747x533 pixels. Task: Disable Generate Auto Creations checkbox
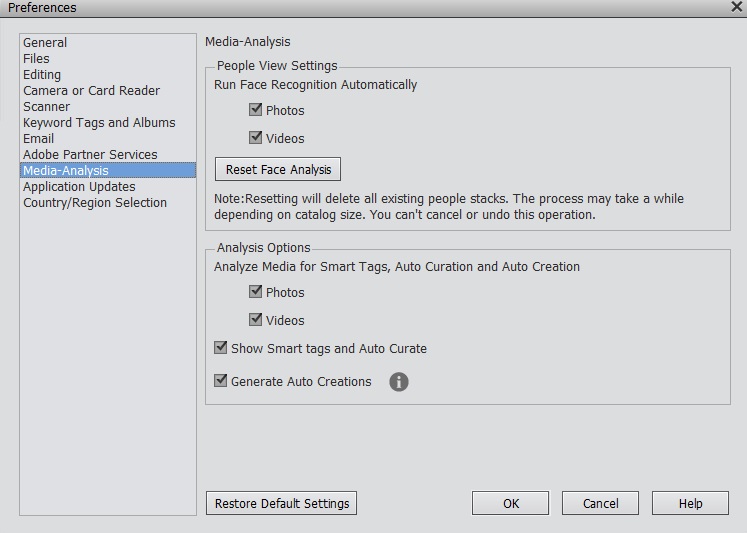tap(221, 381)
